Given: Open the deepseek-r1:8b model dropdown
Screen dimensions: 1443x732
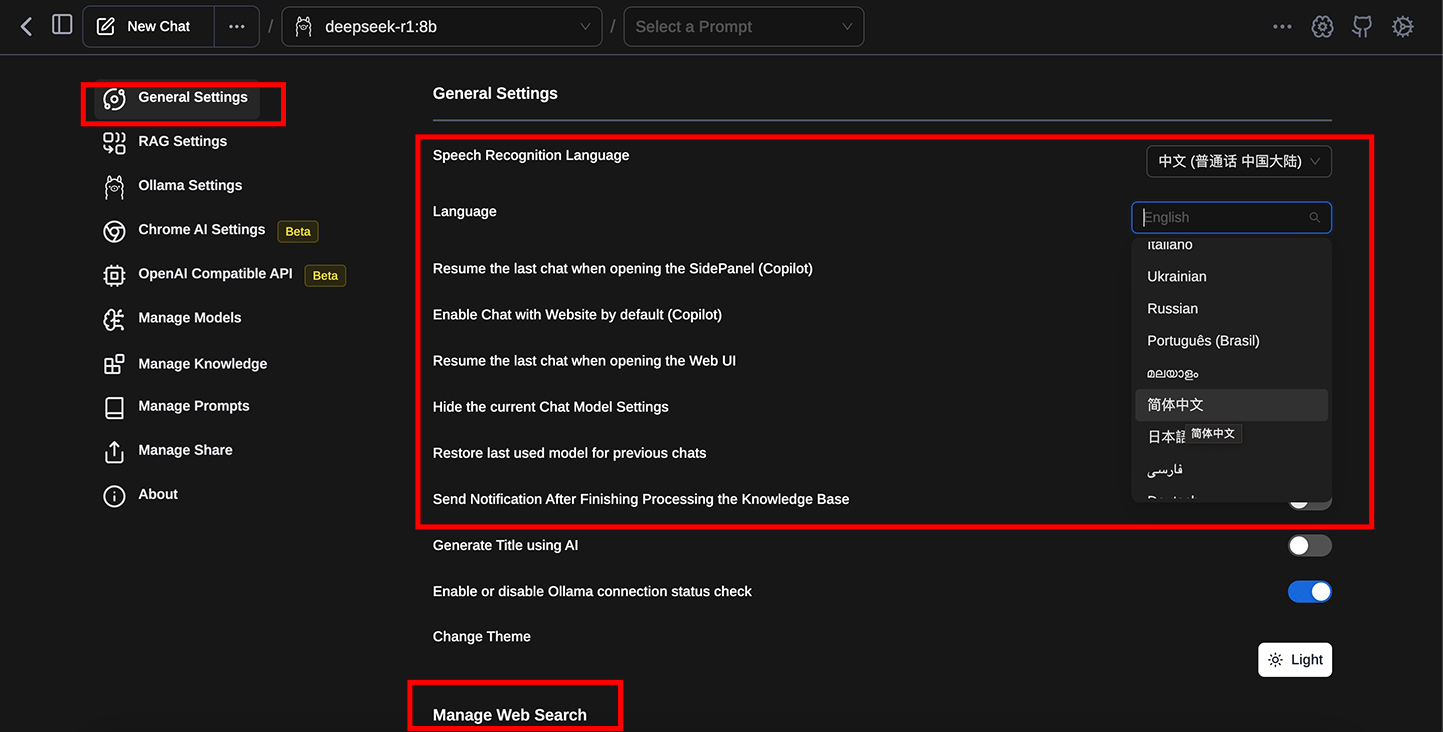Looking at the screenshot, I should pyautogui.click(x=442, y=26).
